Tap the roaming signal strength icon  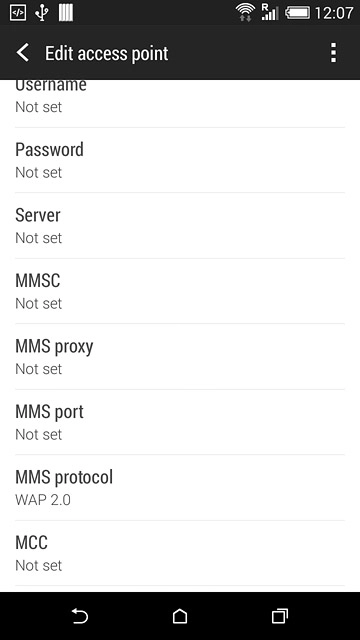click(x=269, y=13)
